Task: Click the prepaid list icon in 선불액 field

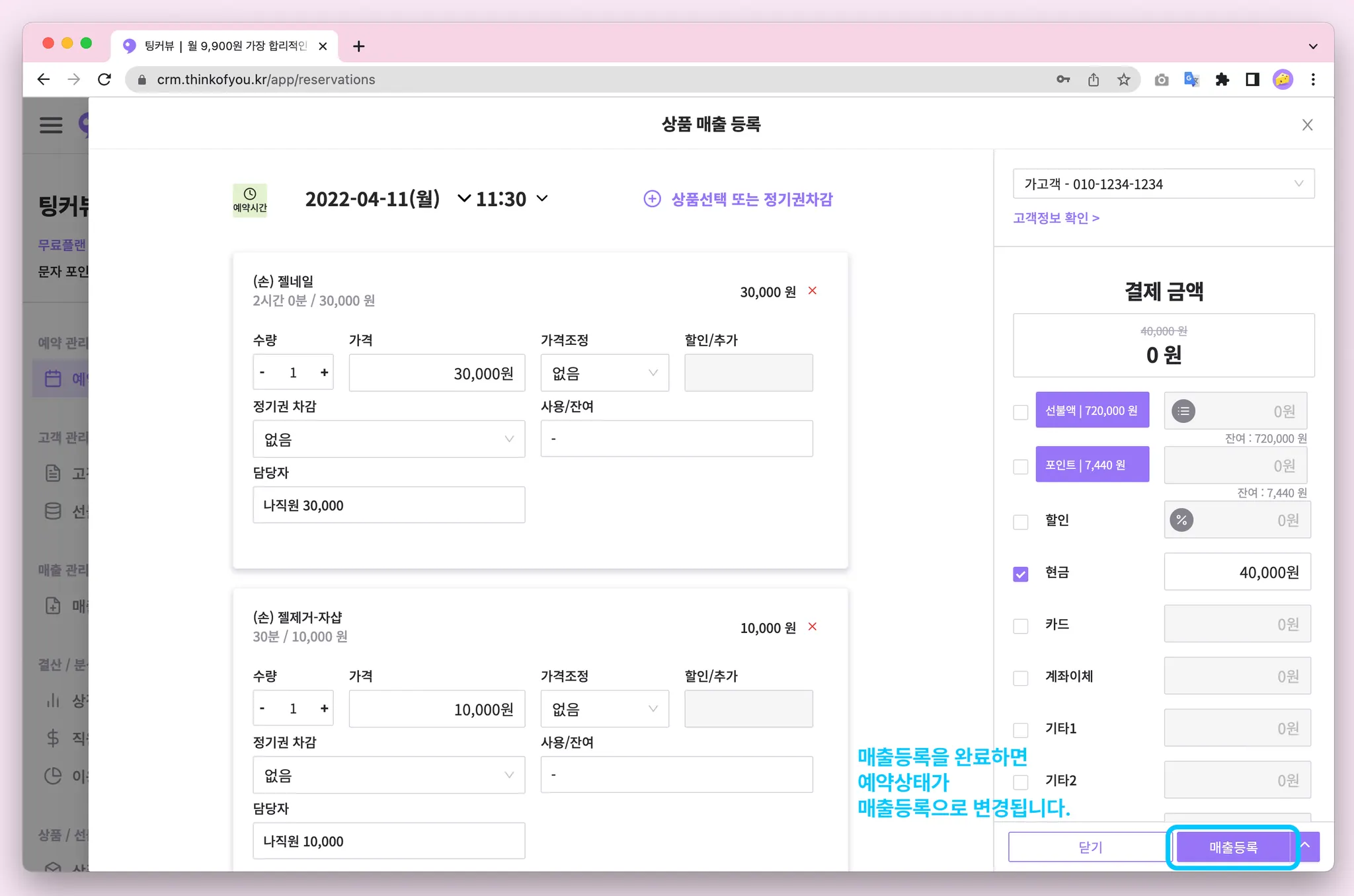Action: [1183, 411]
